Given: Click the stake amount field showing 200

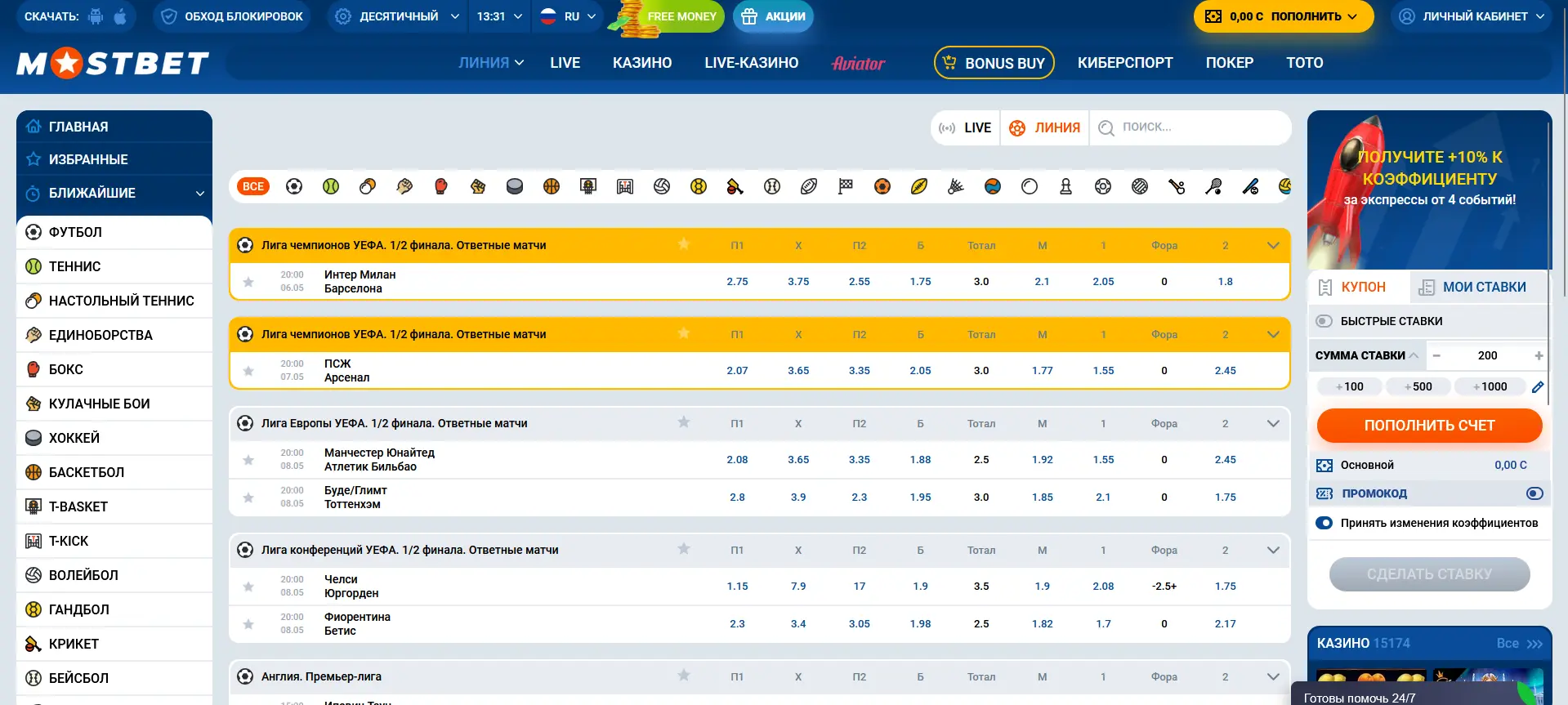Looking at the screenshot, I should point(1487,355).
